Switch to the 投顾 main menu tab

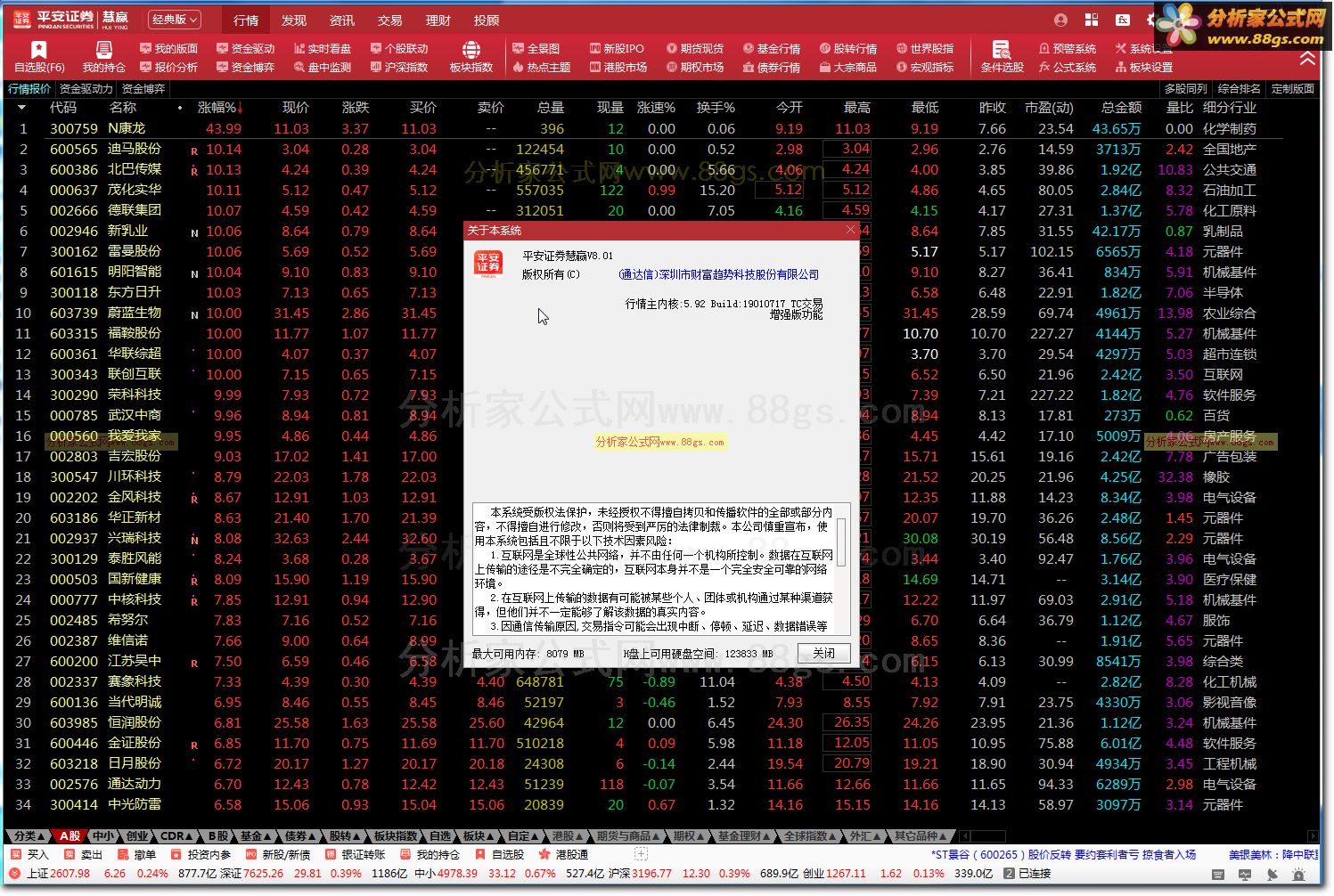pyautogui.click(x=487, y=20)
